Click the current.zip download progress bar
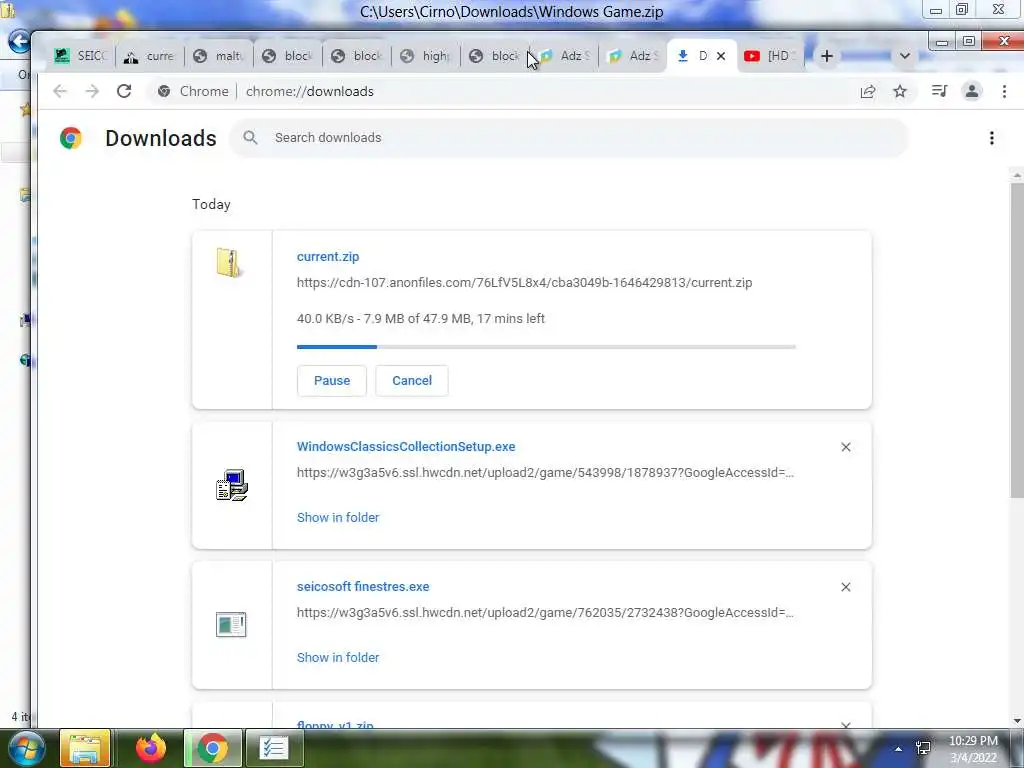The width and height of the screenshot is (1024, 768). pyautogui.click(x=546, y=347)
